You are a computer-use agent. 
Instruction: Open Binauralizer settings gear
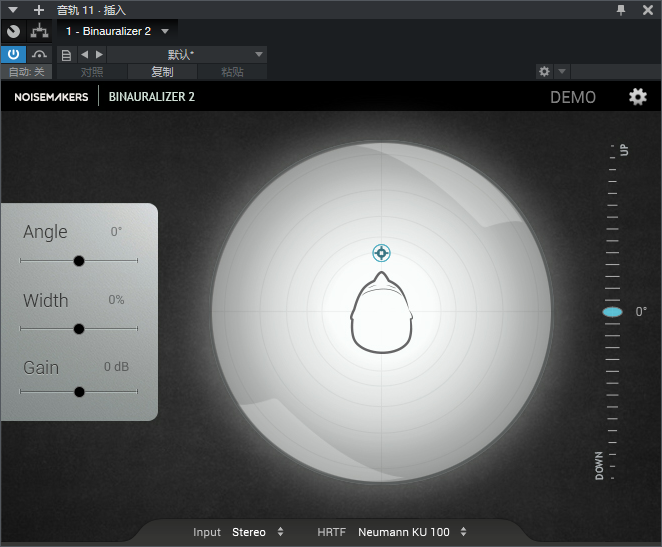[638, 97]
